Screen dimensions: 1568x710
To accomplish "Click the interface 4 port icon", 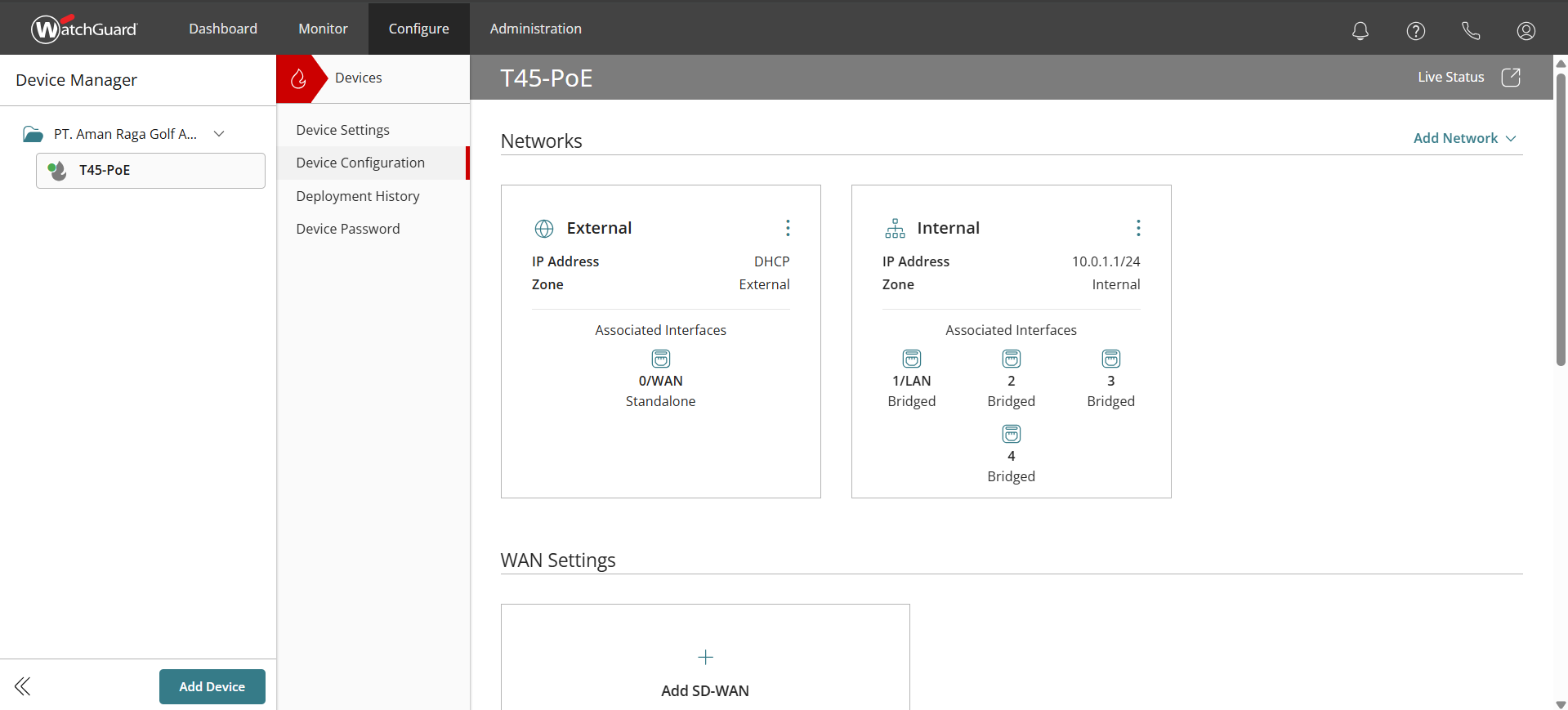I will [x=1012, y=434].
